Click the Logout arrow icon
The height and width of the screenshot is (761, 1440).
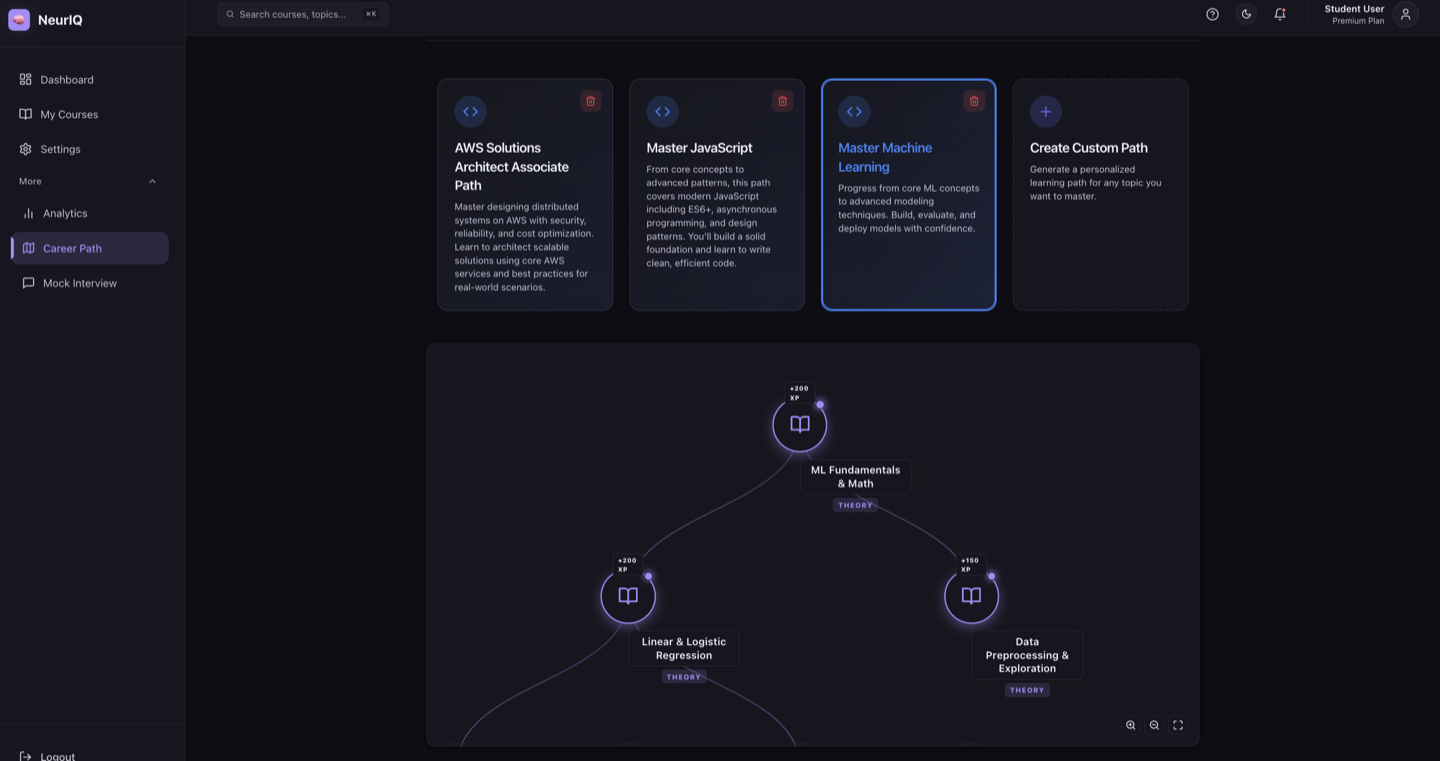26,756
